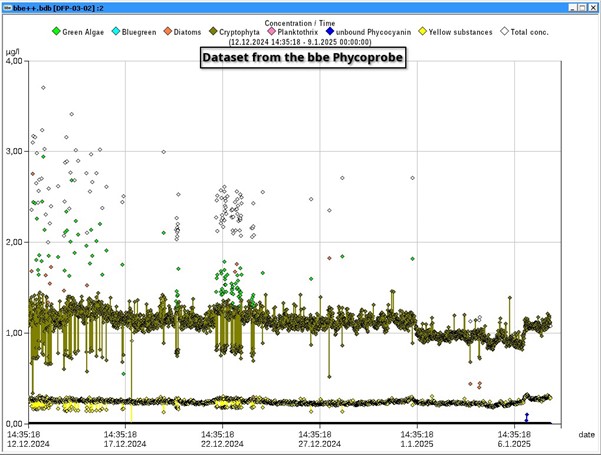Click the µg/l y-axis unit label
601x455 pixels.
click(x=14, y=50)
